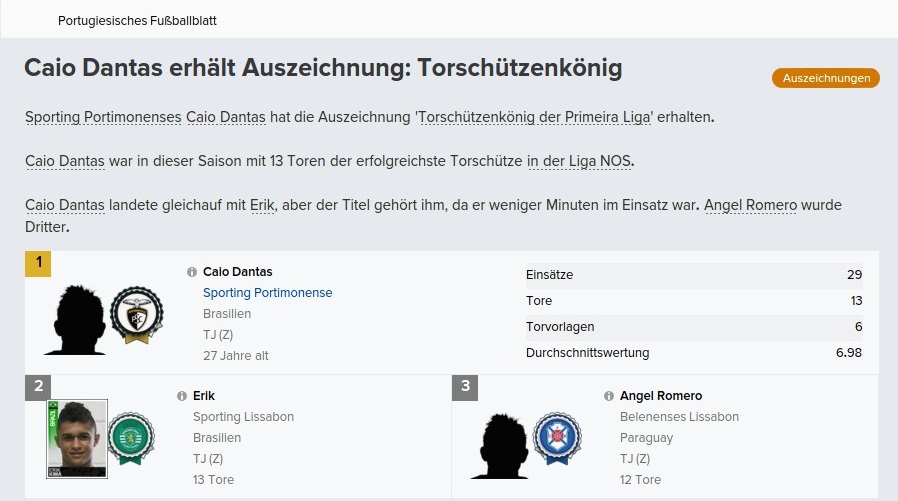The height and width of the screenshot is (501, 898).
Task: Click the 'Portugiesisches Fußballblatt' source label
Action: [137, 20]
